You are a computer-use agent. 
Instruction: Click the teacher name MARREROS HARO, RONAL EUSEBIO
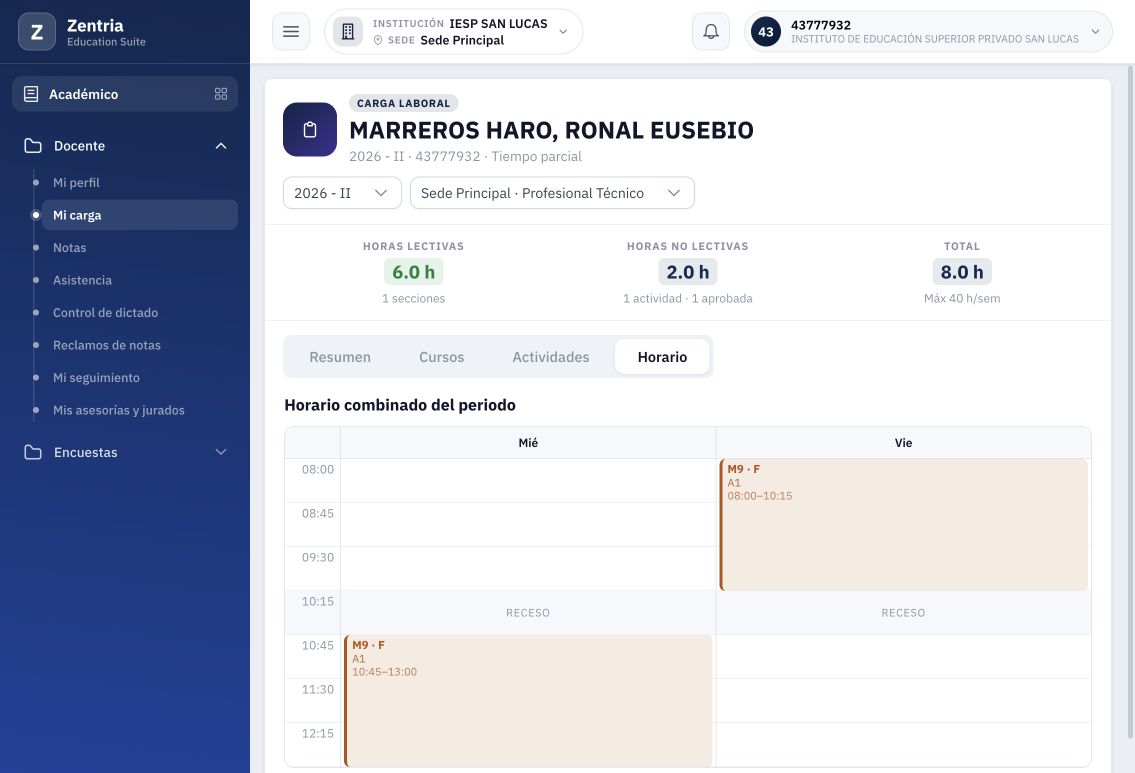[x=552, y=130]
